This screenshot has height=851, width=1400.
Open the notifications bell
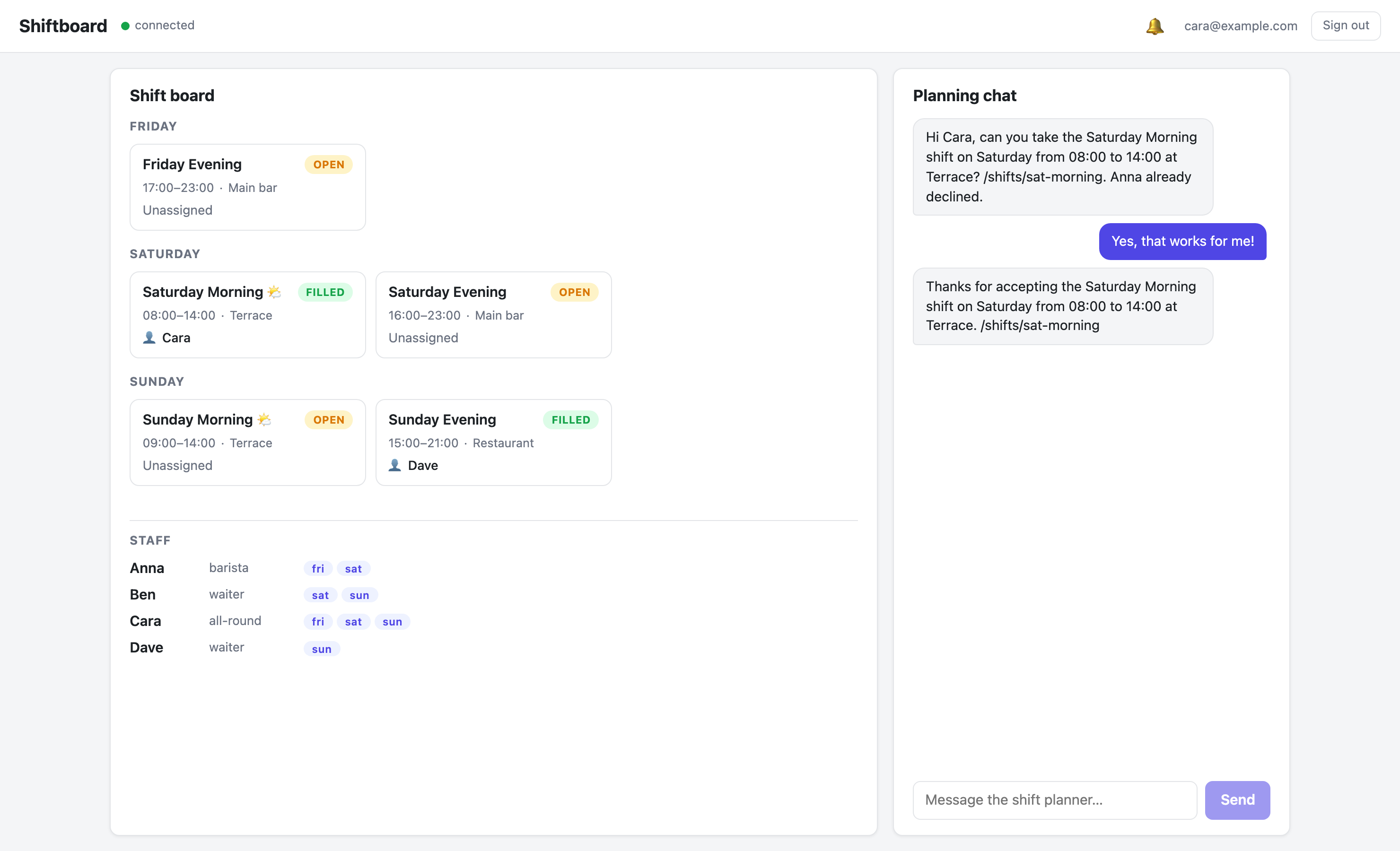[1155, 26]
